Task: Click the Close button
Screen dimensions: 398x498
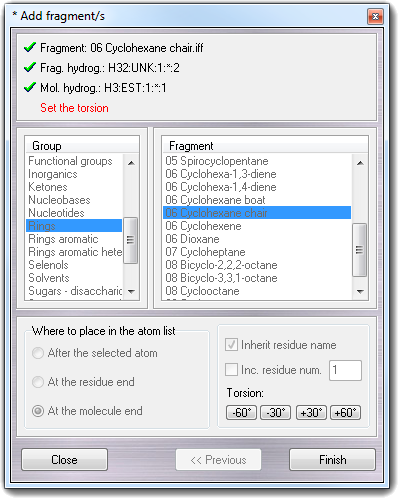Action: (x=64, y=460)
